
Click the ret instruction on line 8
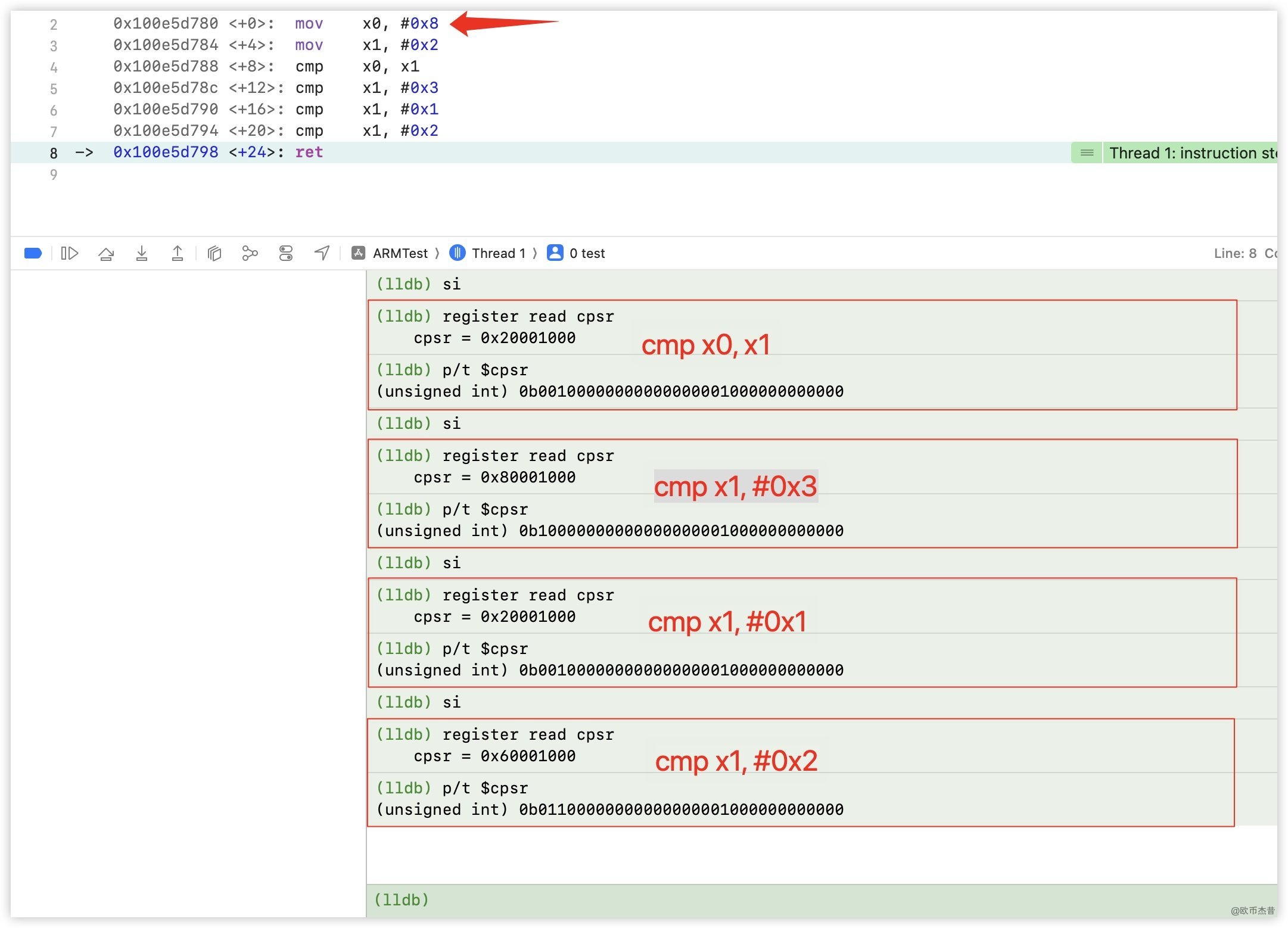pos(309,152)
